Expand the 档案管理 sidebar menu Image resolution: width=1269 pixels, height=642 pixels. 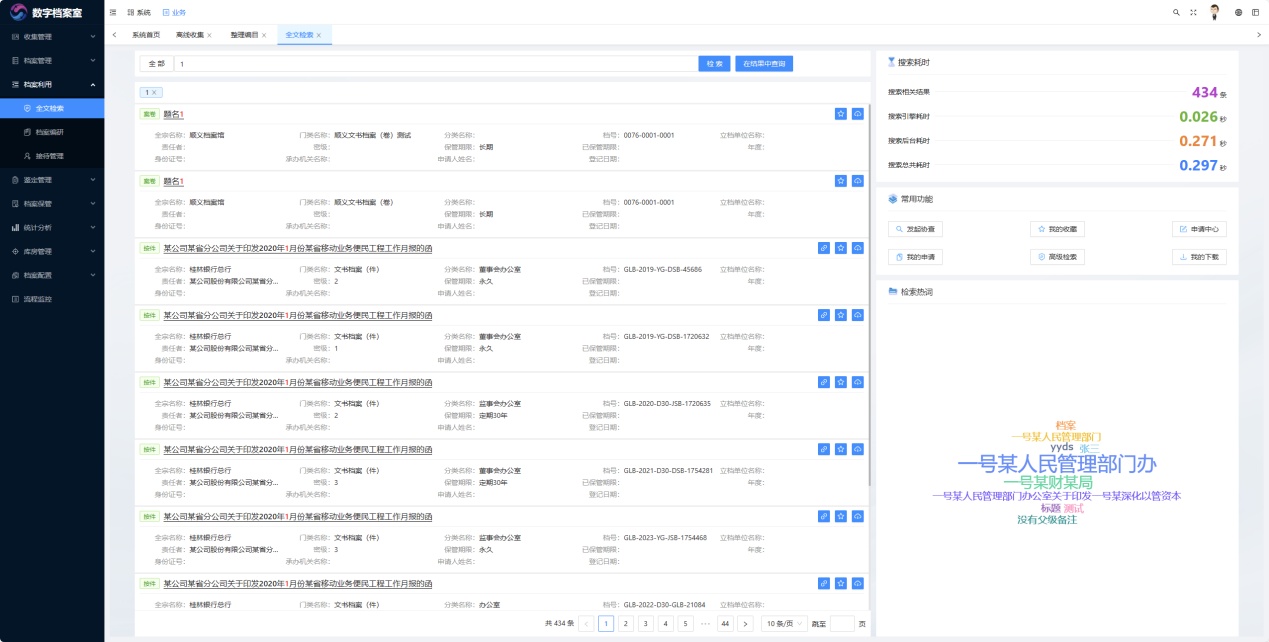click(52, 61)
